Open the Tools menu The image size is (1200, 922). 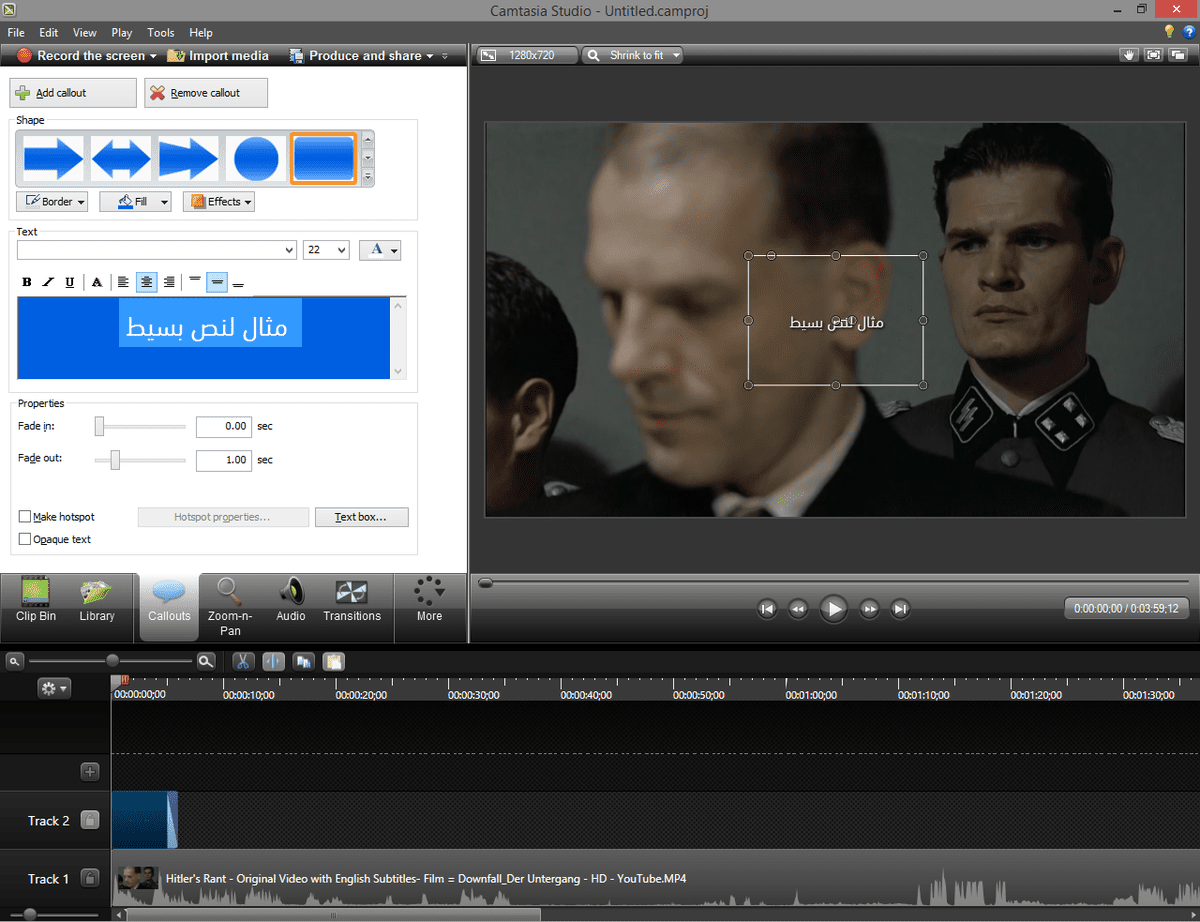pyautogui.click(x=160, y=33)
